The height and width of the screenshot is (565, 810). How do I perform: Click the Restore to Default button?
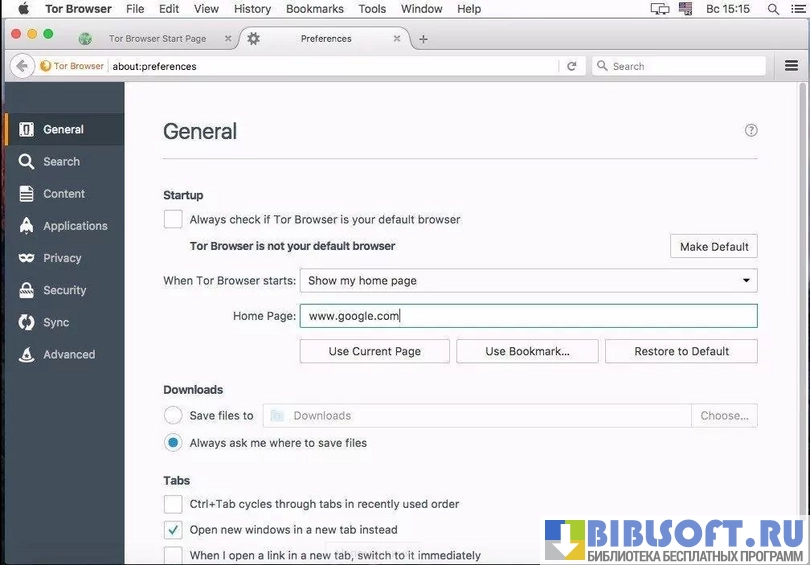(x=681, y=351)
